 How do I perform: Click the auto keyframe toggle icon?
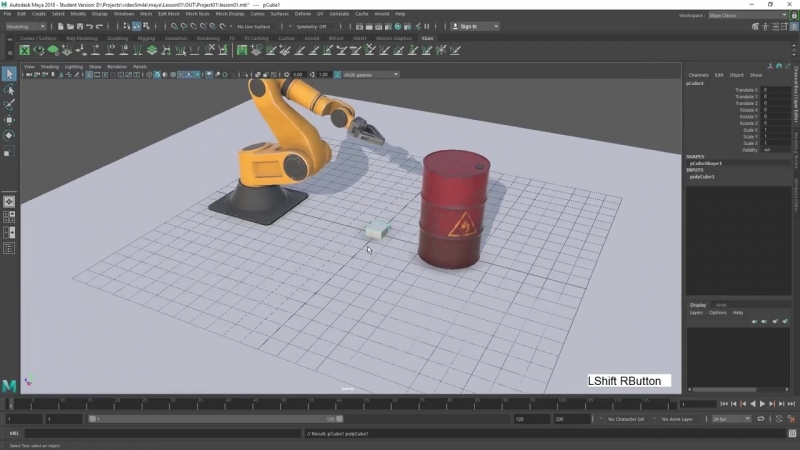(779, 419)
